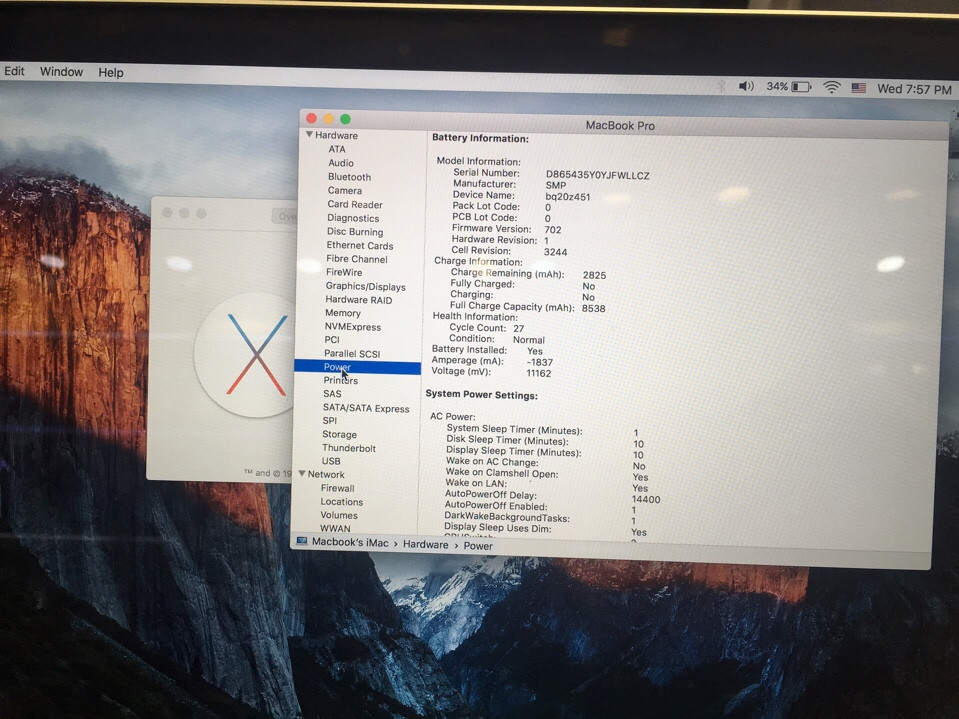Select SPI in the sidebar
Screen dimensions: 959x719
330,420
